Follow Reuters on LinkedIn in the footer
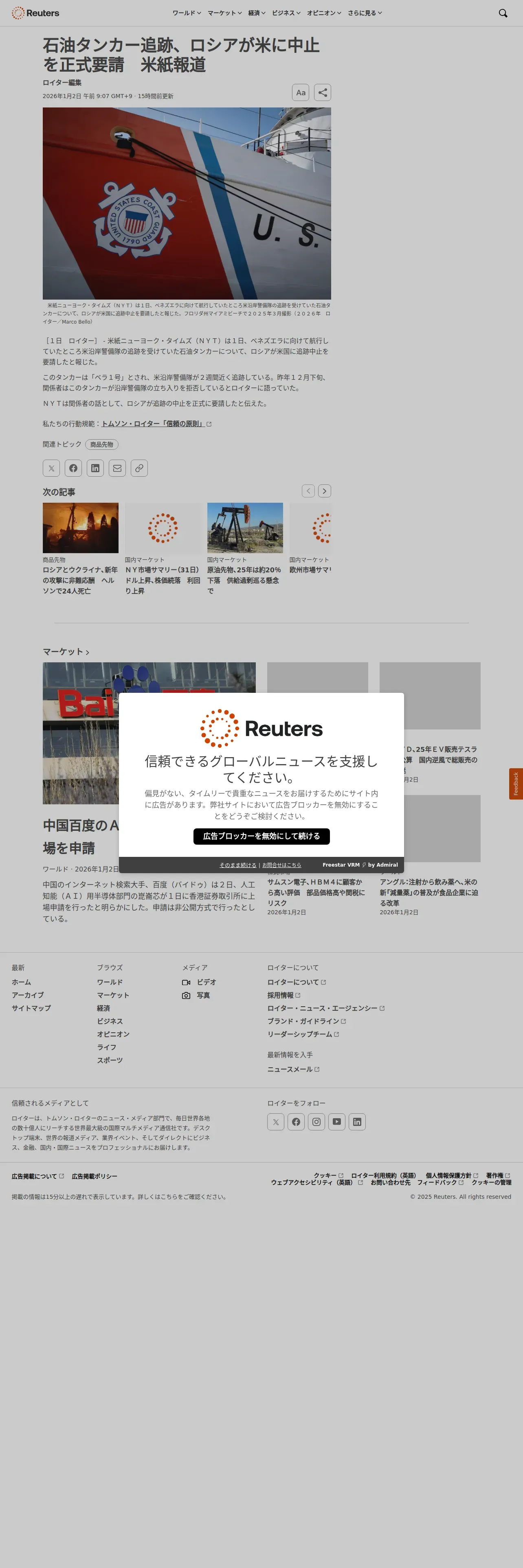The image size is (523, 1568). click(x=357, y=1122)
